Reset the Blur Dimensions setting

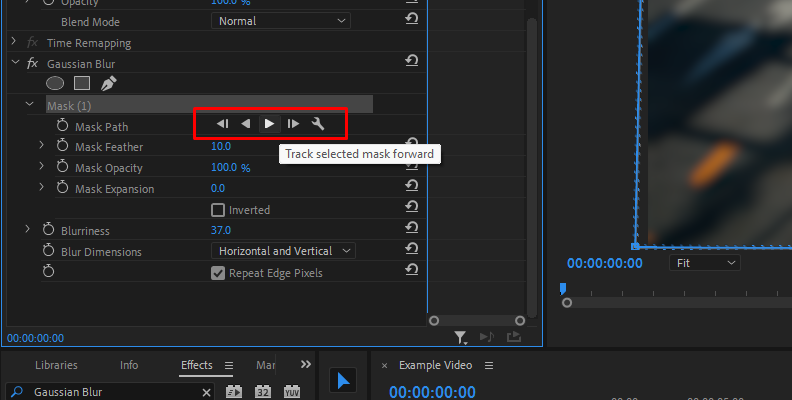pyautogui.click(x=412, y=248)
